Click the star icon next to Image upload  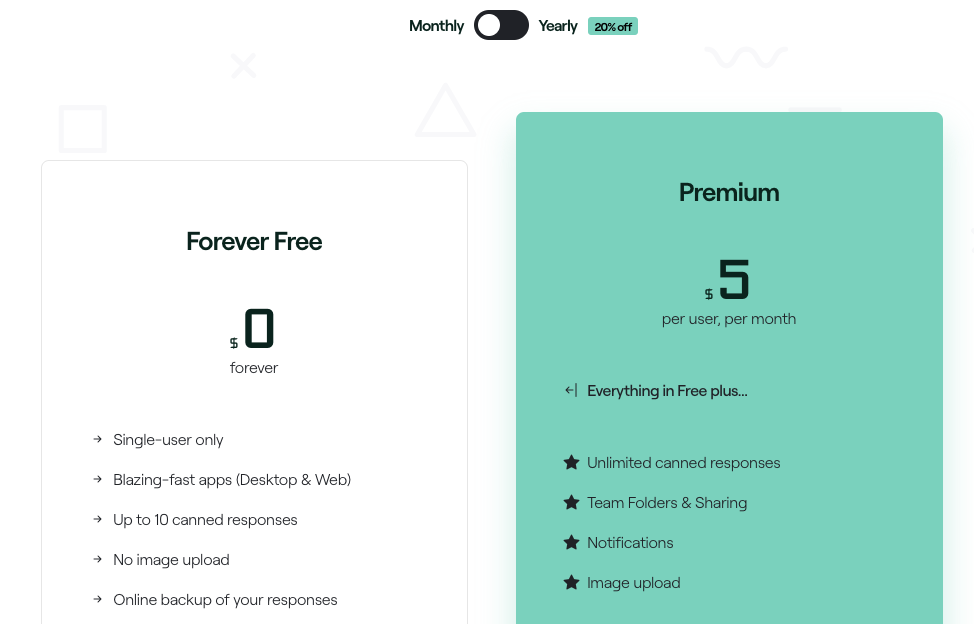point(571,583)
